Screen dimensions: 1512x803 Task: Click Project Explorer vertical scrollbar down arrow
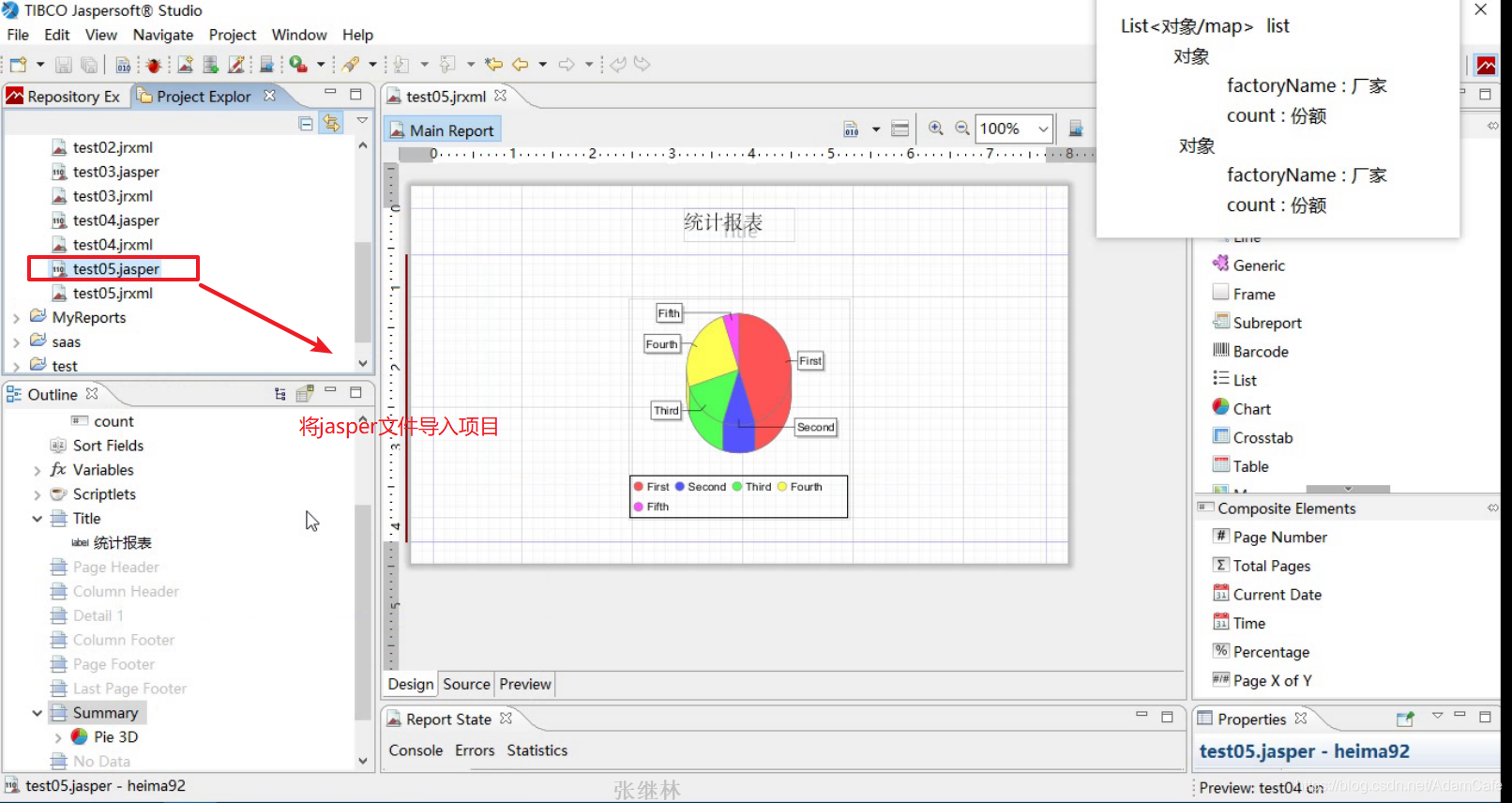click(x=363, y=364)
